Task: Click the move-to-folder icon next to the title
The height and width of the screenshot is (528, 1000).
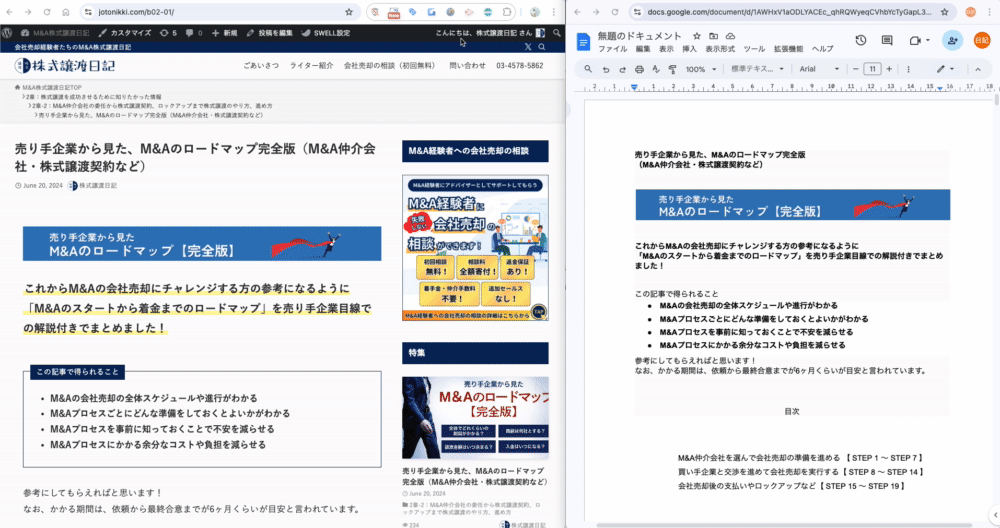Action: 714,36
